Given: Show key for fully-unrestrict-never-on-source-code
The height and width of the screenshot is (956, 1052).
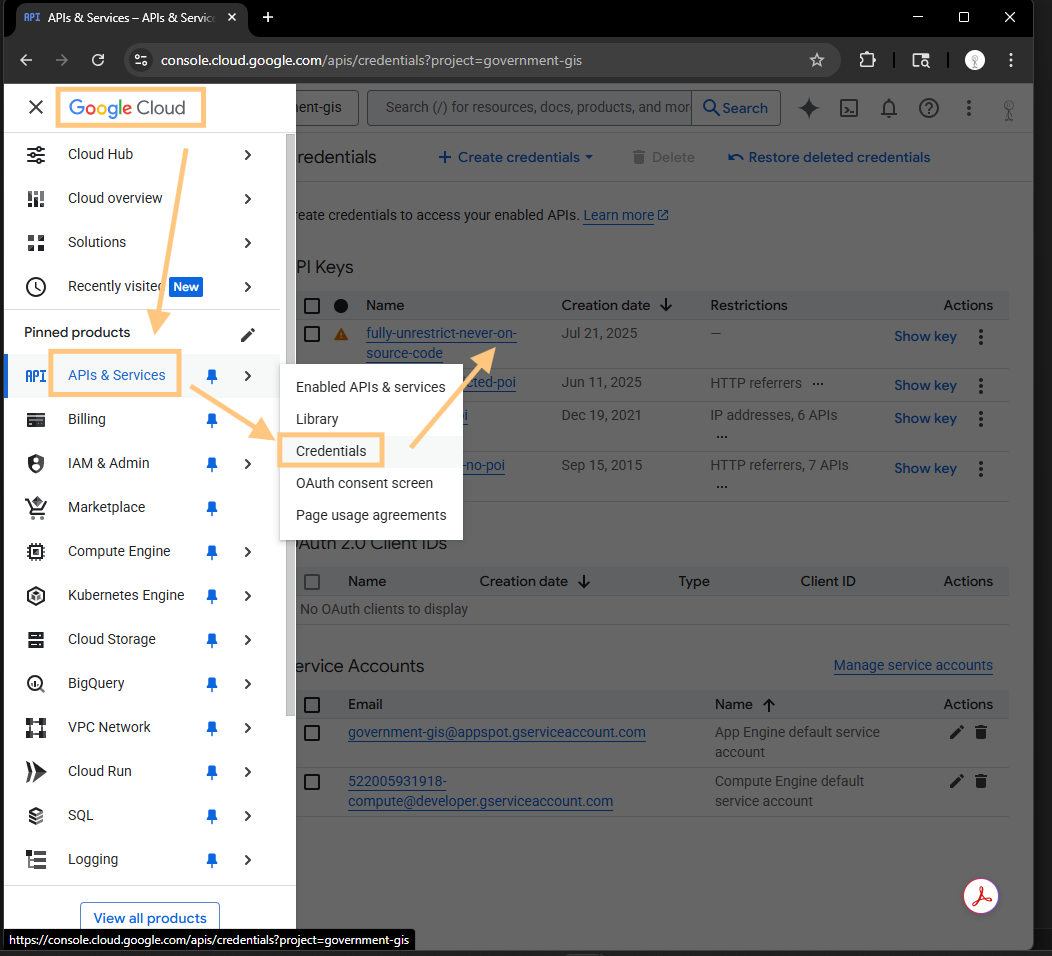Looking at the screenshot, I should tap(925, 337).
